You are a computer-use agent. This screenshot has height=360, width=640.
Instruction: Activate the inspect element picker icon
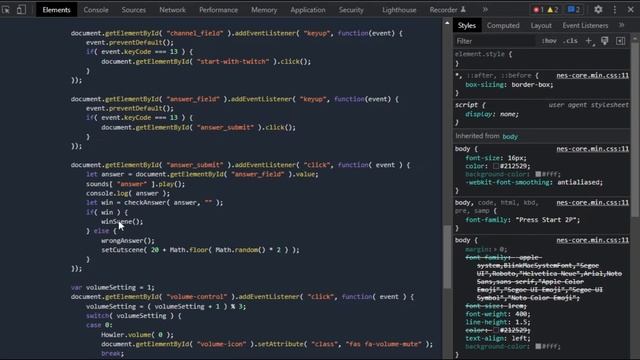pyautogui.click(x=6, y=9)
